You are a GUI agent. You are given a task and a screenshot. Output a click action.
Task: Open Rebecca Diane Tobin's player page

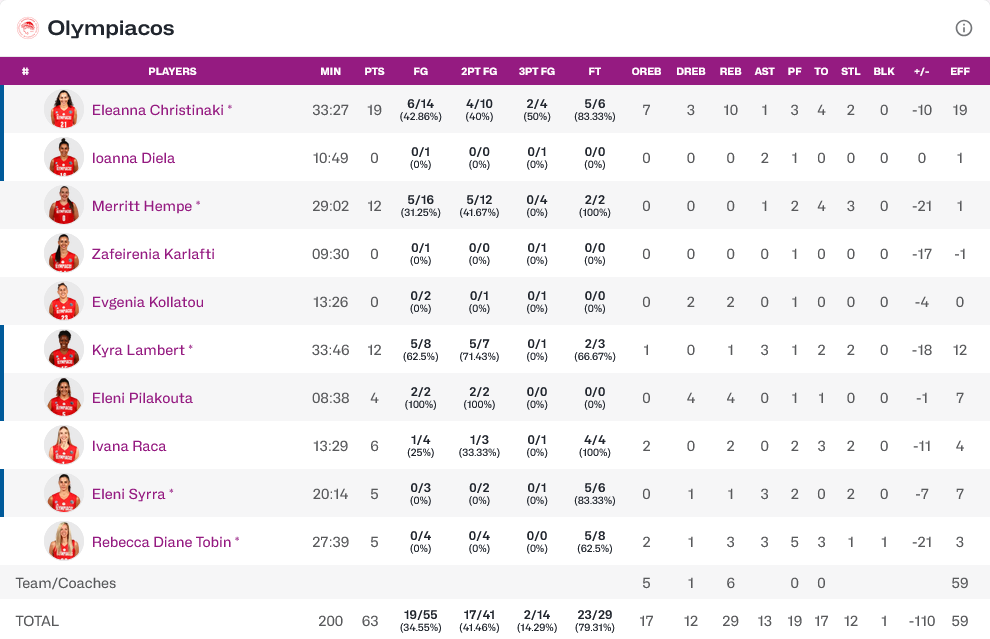[161, 542]
